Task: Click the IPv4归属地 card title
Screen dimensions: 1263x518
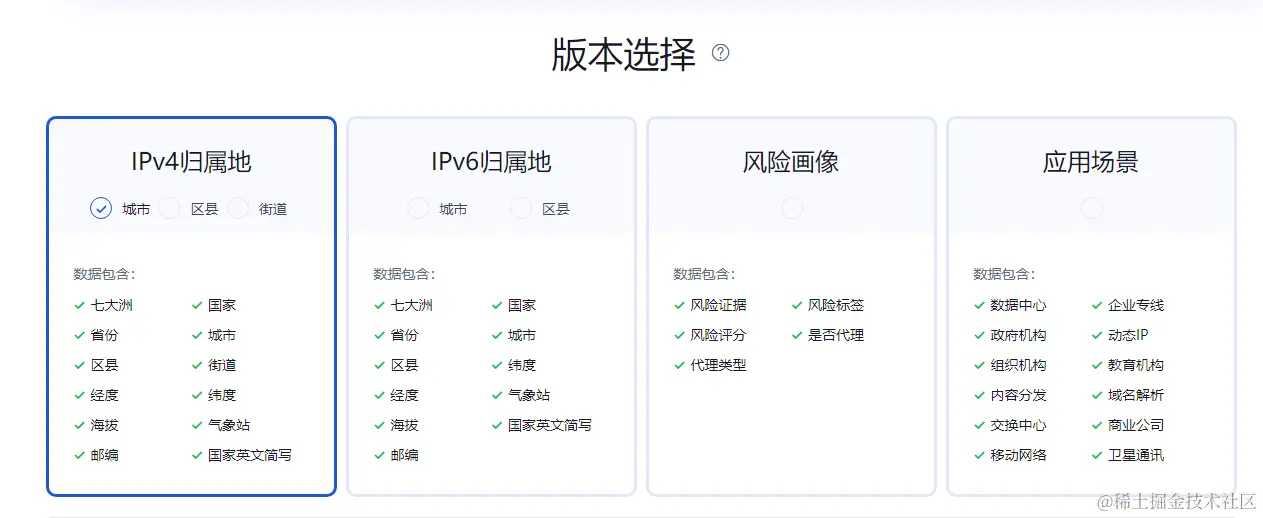Action: 191,162
